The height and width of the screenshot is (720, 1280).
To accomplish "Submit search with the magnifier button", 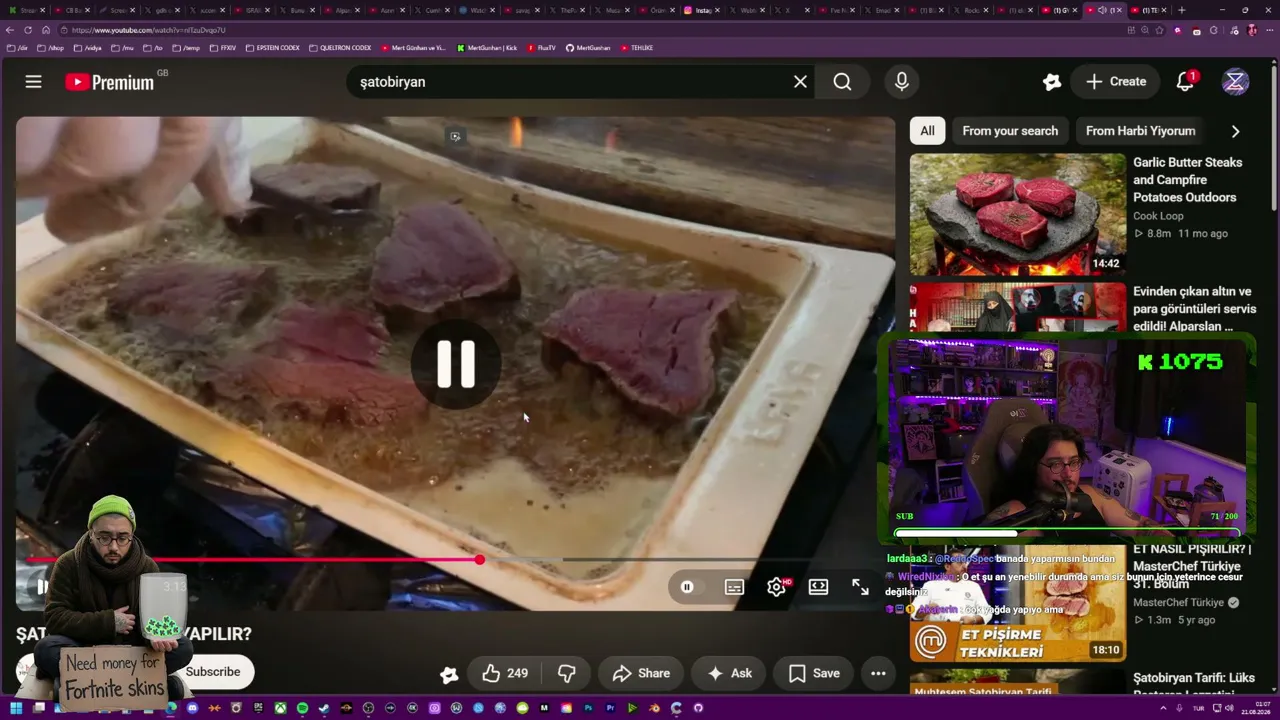I will [843, 82].
